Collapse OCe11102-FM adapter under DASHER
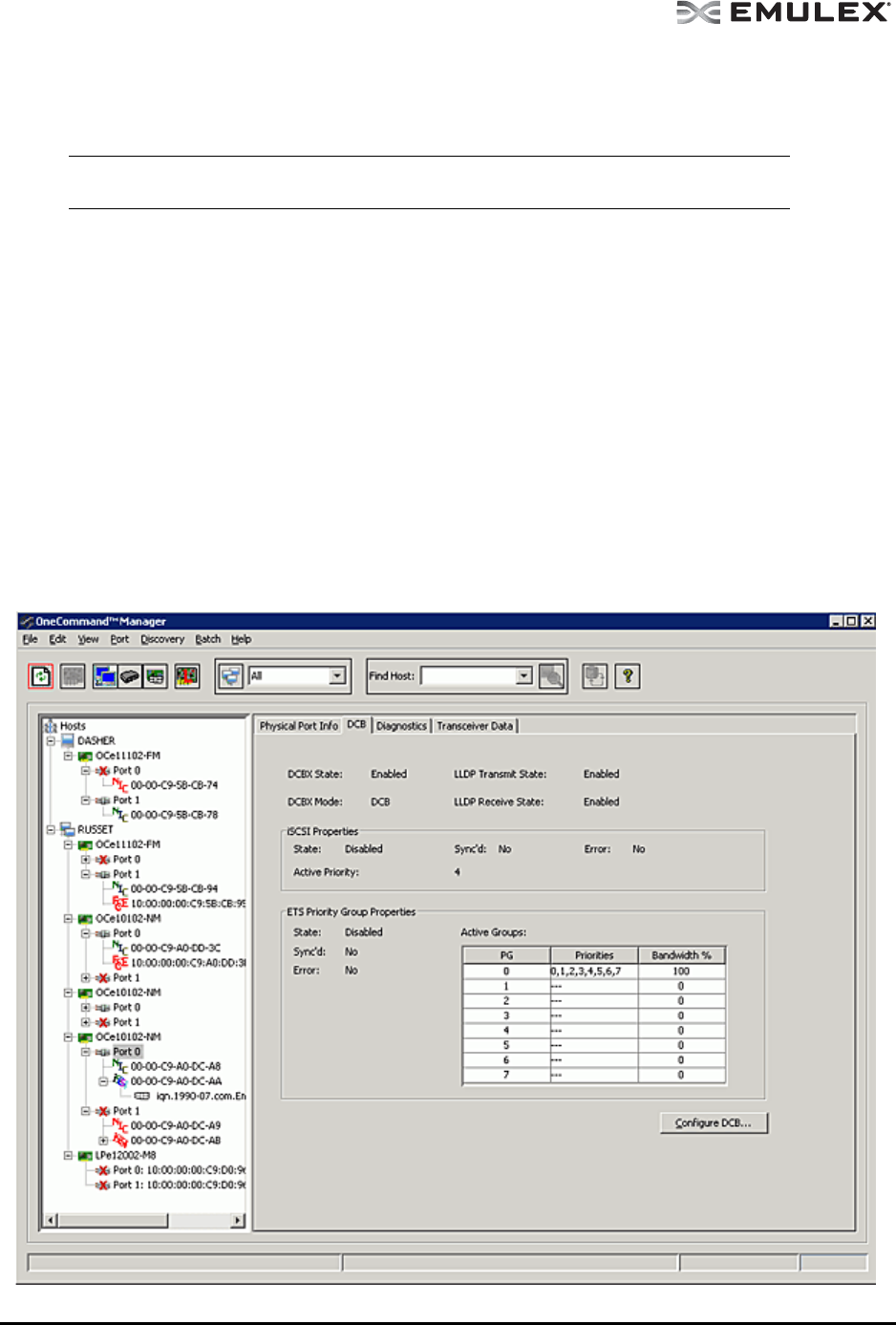This screenshot has height=1325, width=896. point(68,756)
